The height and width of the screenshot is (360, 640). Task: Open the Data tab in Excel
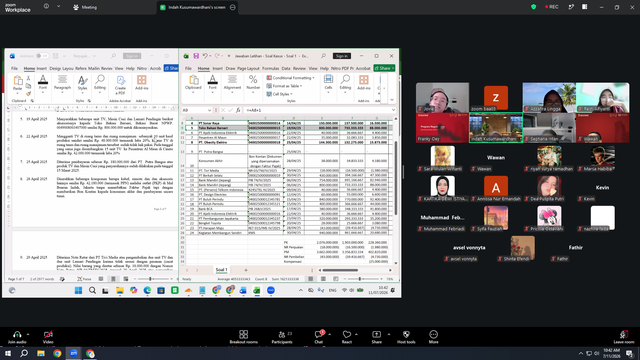pos(286,68)
